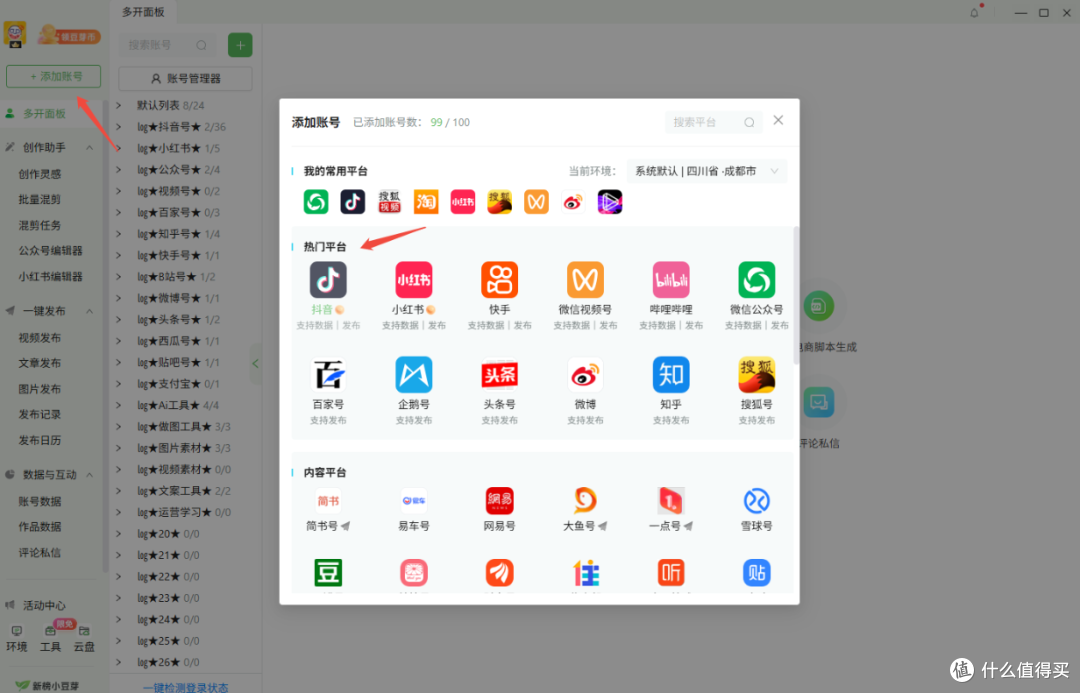Select the log★图片素材★ 3/3 row

[x=185, y=448]
